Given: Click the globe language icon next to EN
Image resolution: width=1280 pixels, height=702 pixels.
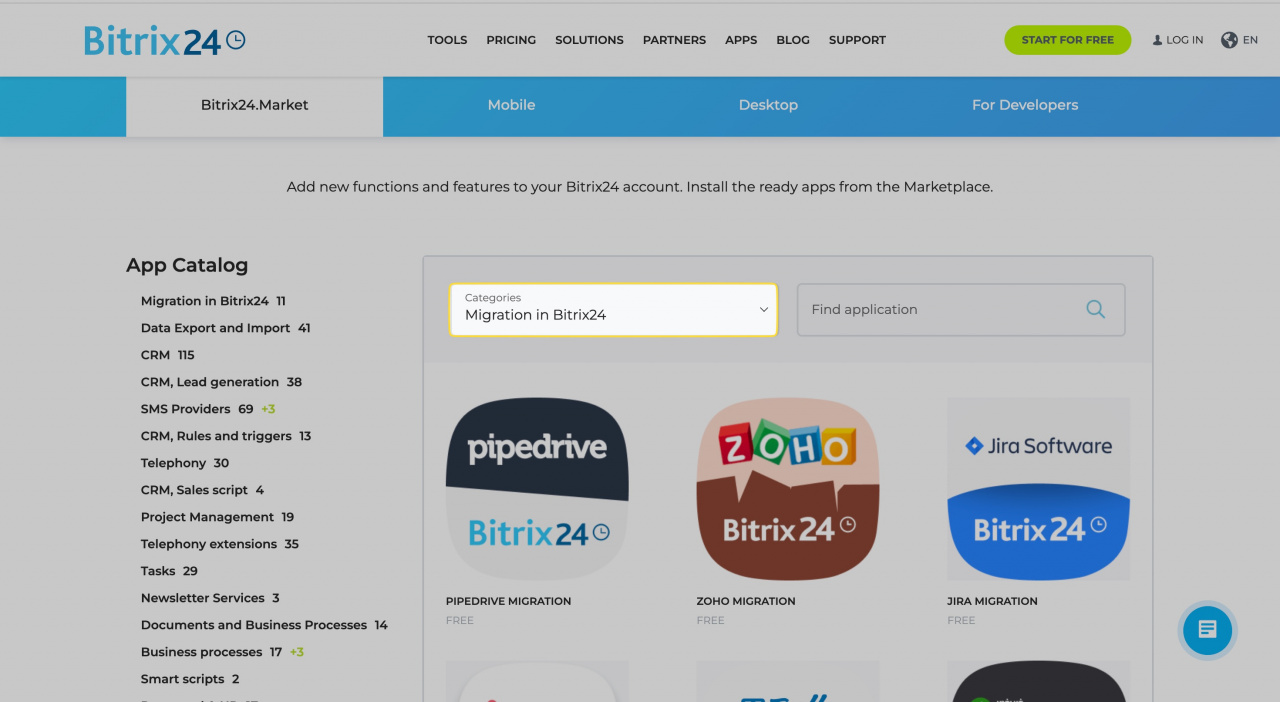Looking at the screenshot, I should coord(1228,40).
